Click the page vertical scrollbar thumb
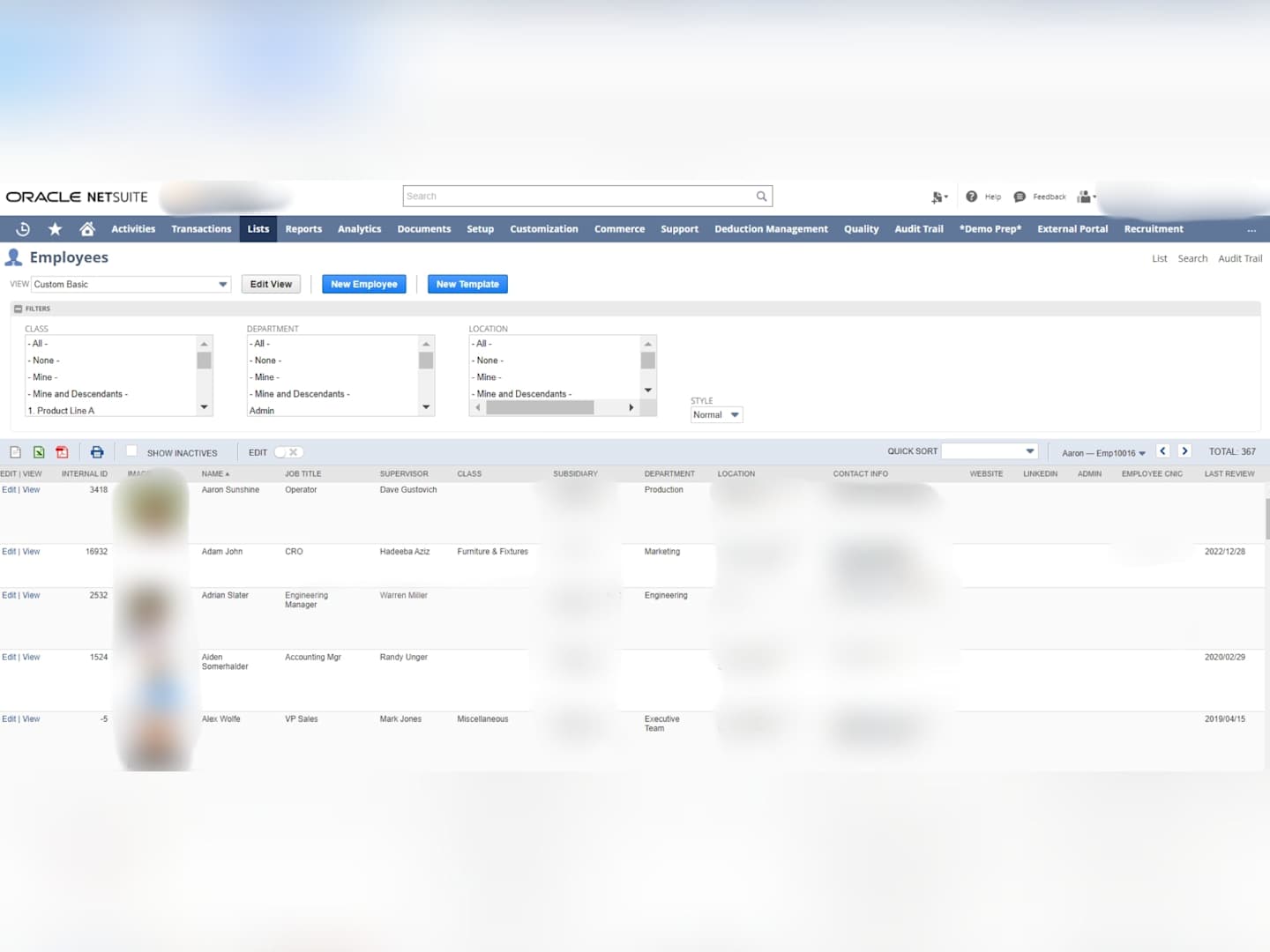Viewport: 1270px width, 952px height. pos(1267,520)
